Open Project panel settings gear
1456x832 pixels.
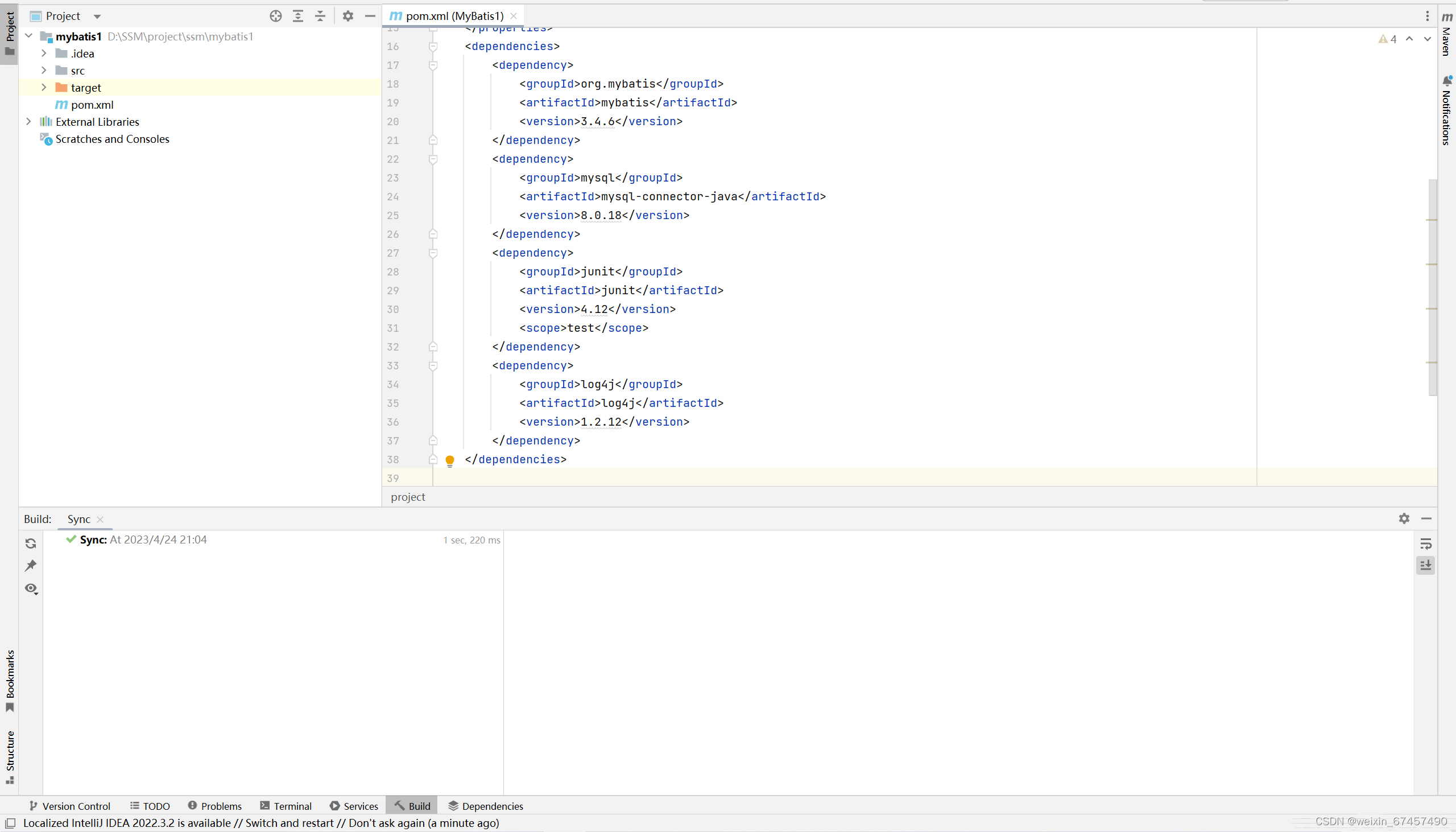coord(348,16)
